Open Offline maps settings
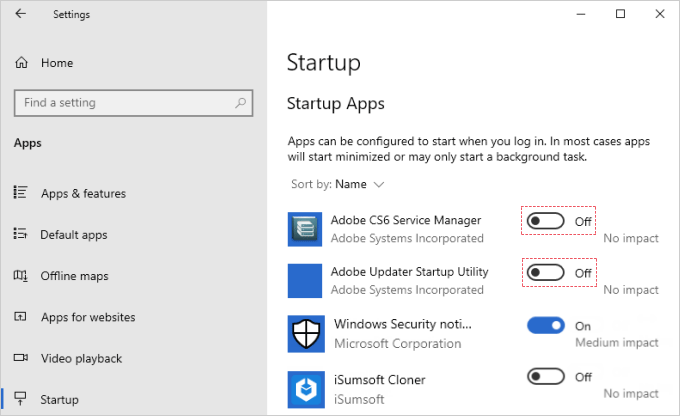Viewport: 680px width, 416px height. (x=75, y=276)
